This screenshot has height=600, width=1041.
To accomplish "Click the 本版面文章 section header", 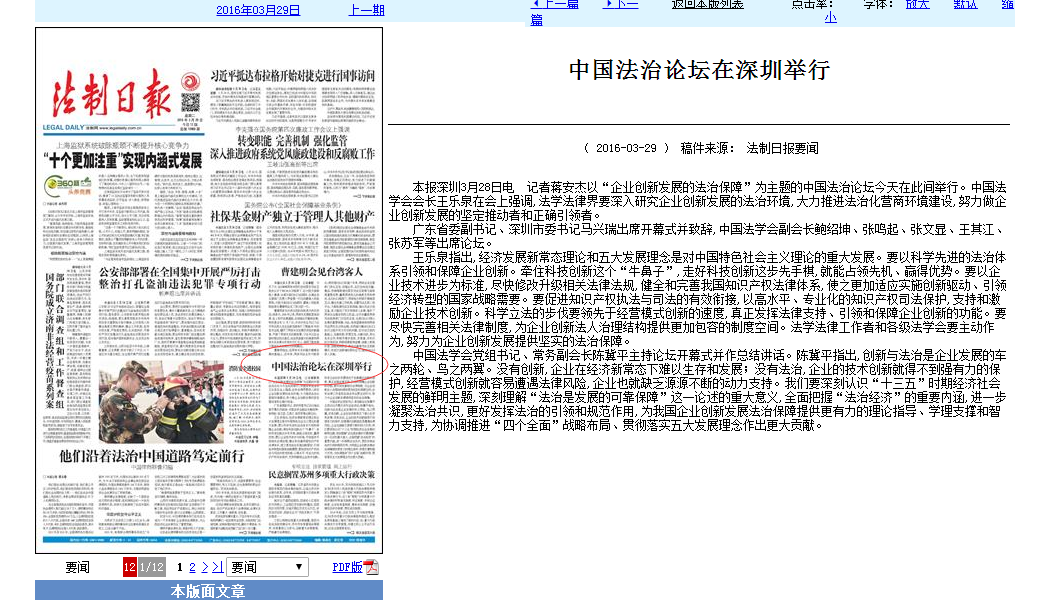I will pyautogui.click(x=208, y=591).
